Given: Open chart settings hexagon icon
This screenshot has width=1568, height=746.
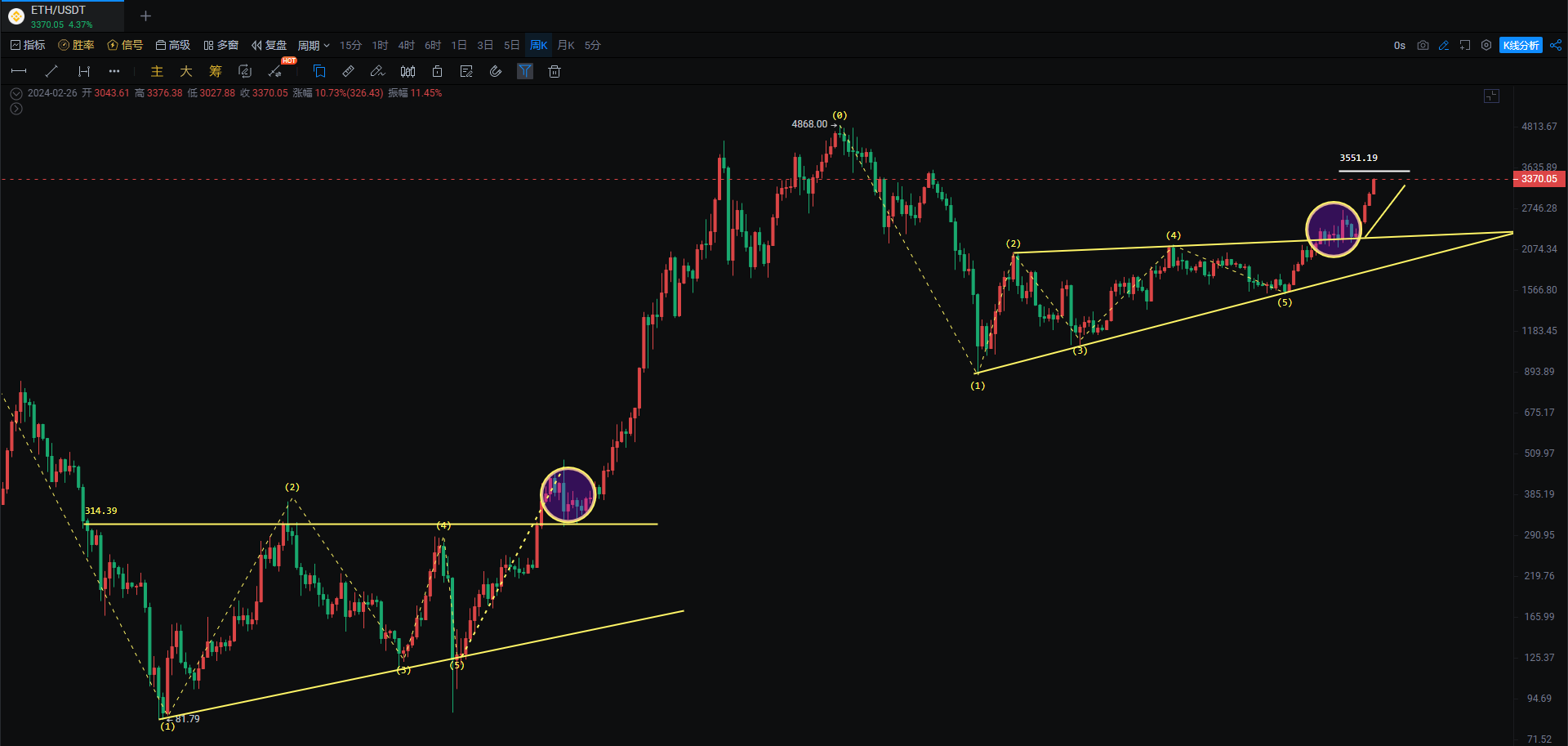Looking at the screenshot, I should click(1486, 45).
